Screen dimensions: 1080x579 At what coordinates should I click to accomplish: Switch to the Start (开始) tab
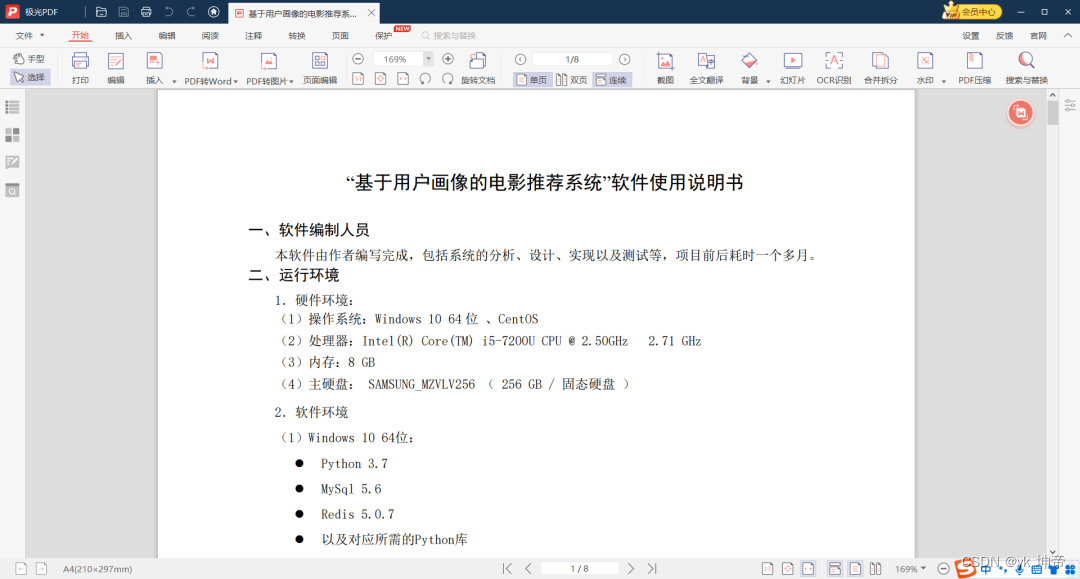[81, 36]
